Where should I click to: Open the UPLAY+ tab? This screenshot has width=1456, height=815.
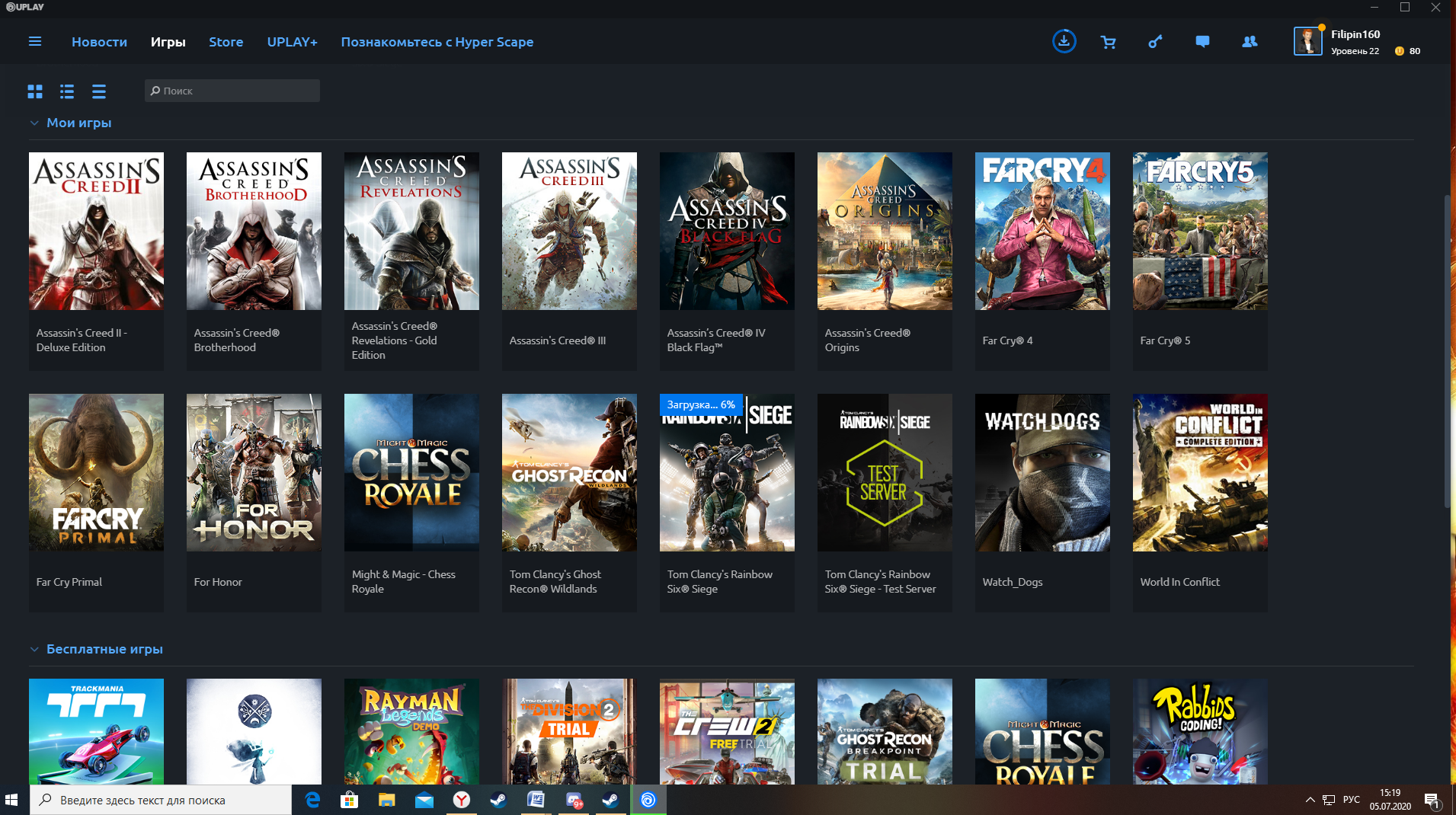point(292,42)
